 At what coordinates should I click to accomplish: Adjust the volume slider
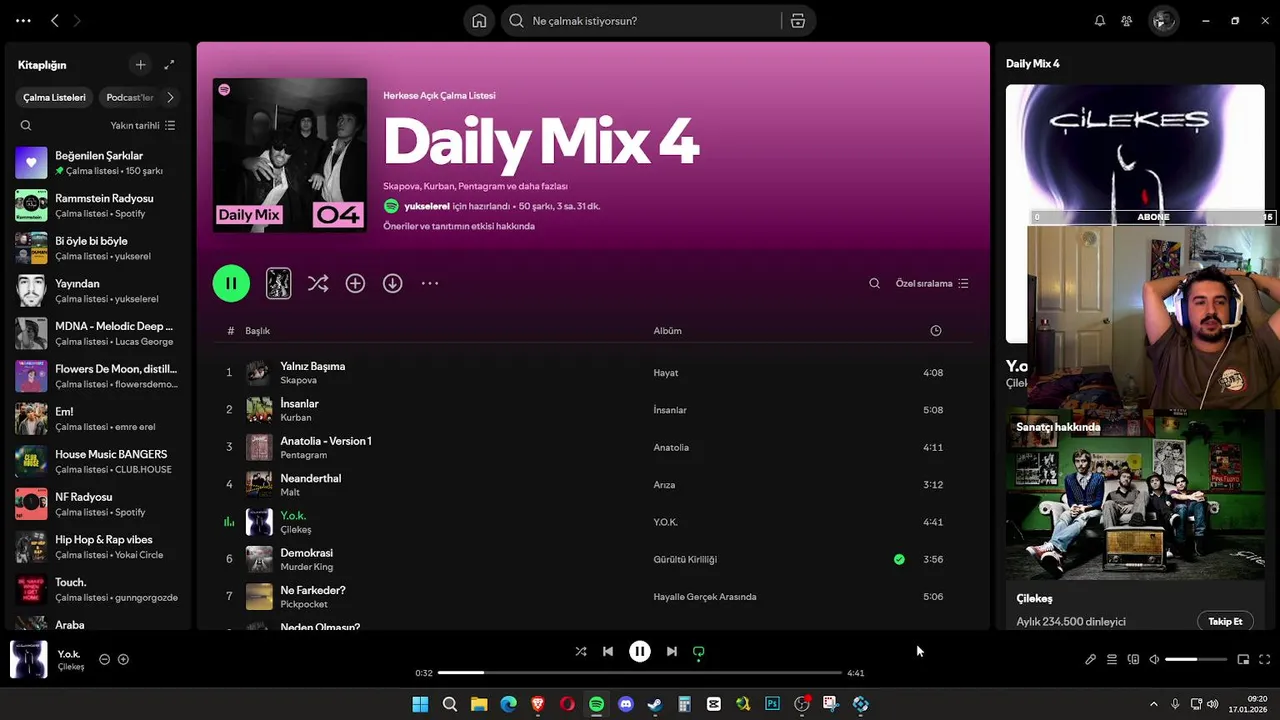(1196, 660)
